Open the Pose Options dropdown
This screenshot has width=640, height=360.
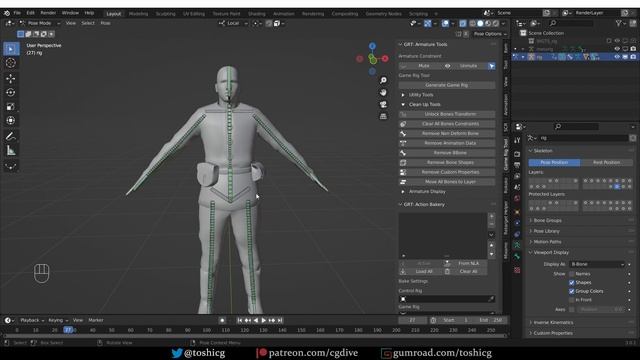click(490, 34)
